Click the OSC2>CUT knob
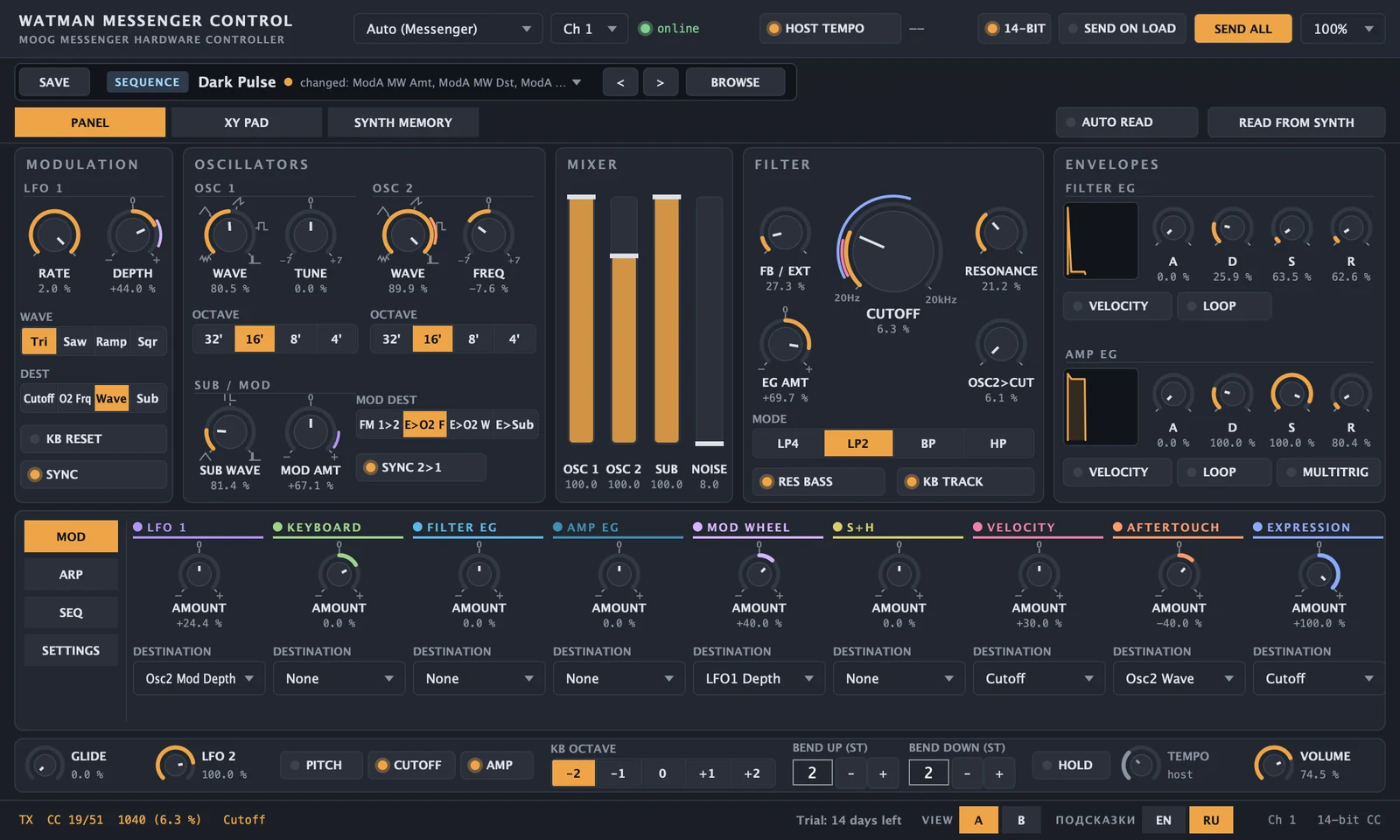The image size is (1400, 840). pyautogui.click(x=1000, y=345)
